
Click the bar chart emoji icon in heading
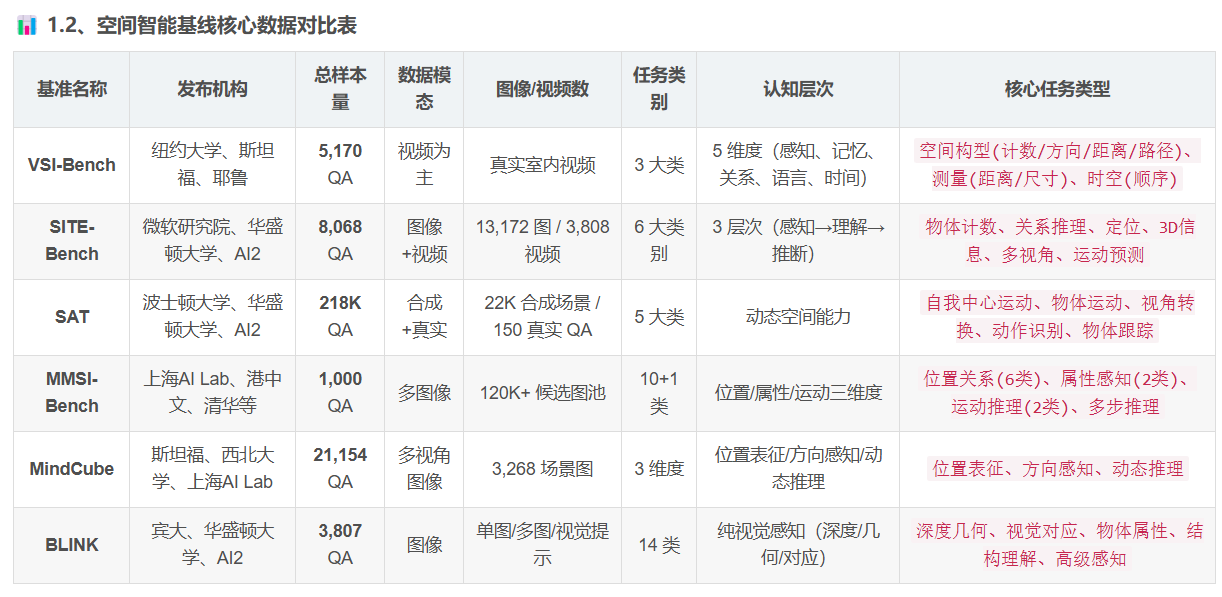(x=27, y=25)
